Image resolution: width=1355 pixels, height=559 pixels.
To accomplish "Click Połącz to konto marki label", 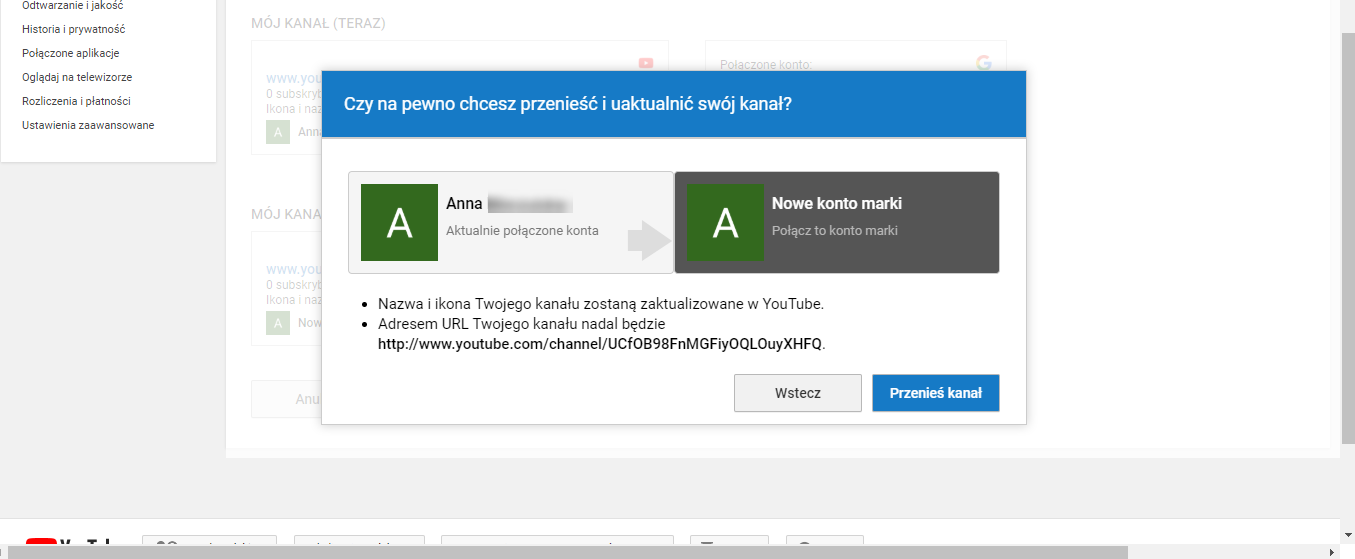I will pyautogui.click(x=835, y=230).
